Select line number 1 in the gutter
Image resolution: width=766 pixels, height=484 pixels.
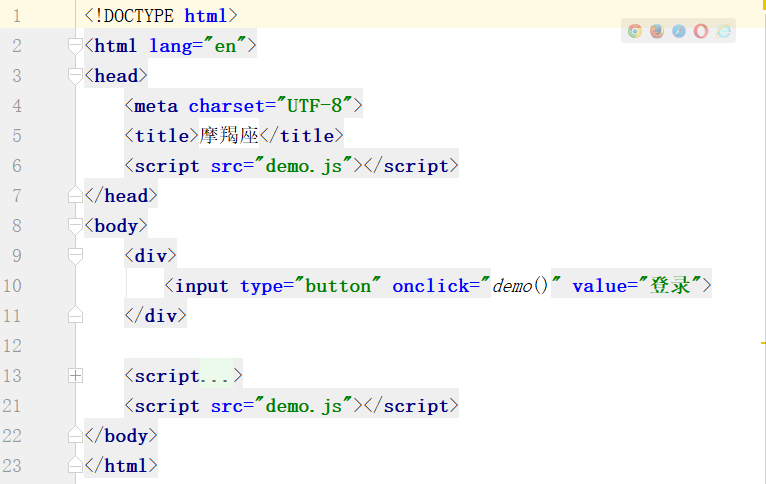coord(17,16)
